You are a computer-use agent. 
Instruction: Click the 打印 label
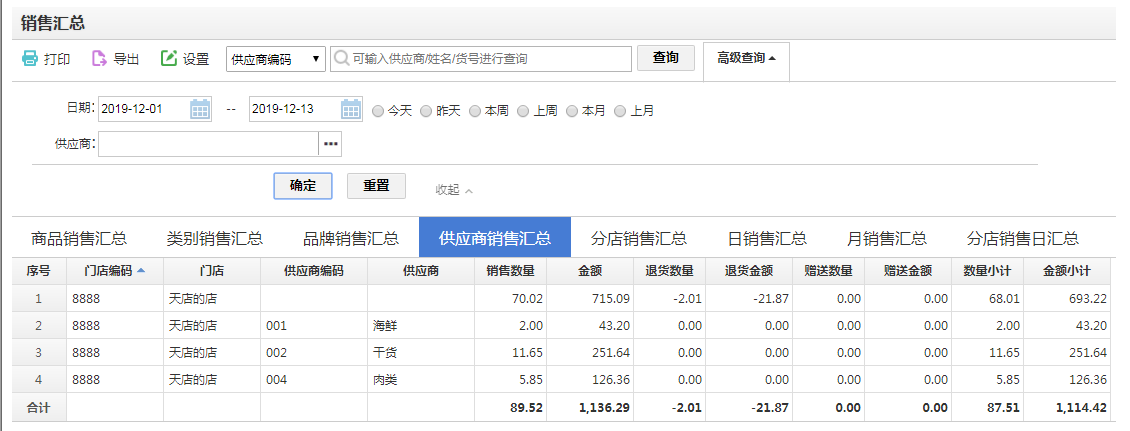tap(57, 59)
